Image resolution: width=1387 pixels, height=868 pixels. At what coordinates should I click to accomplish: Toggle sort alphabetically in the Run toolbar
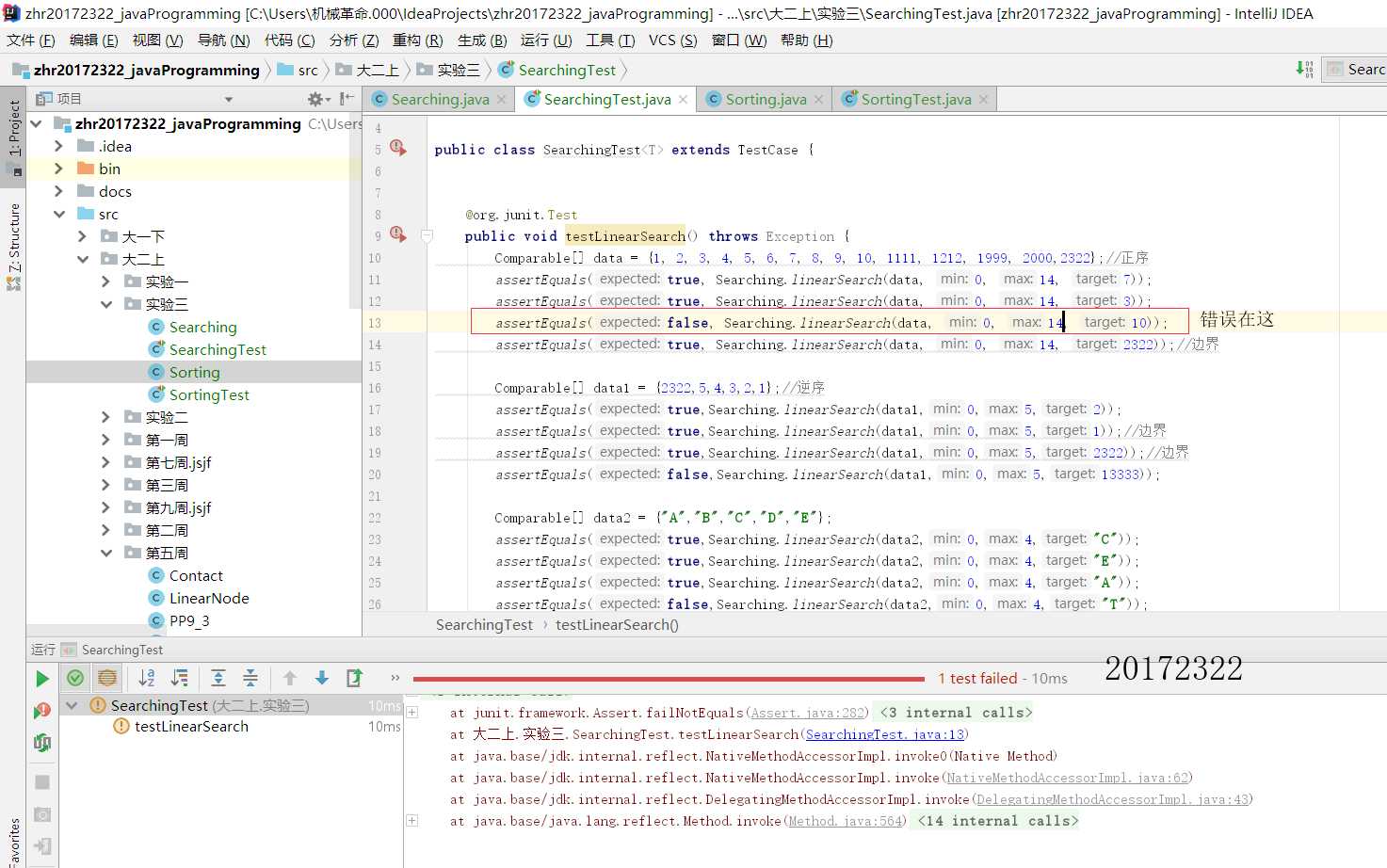[147, 678]
